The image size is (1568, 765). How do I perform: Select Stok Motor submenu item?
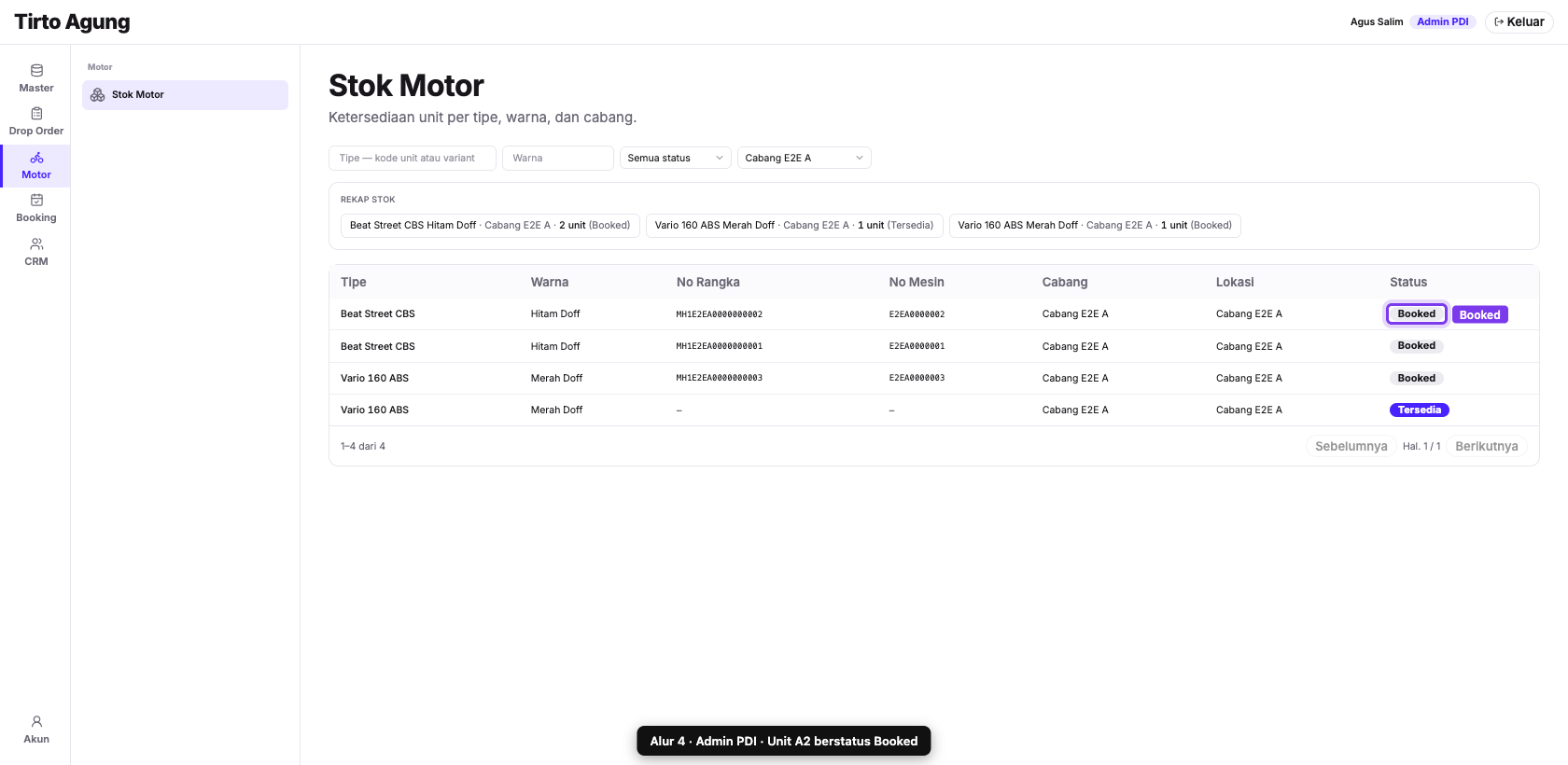(x=185, y=95)
